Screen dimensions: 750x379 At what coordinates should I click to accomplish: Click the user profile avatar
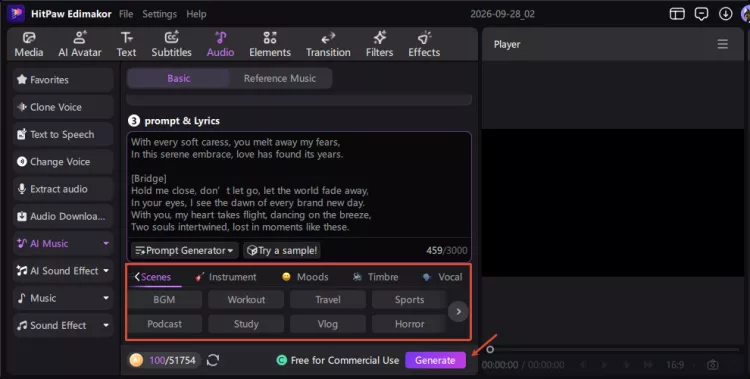click(746, 14)
